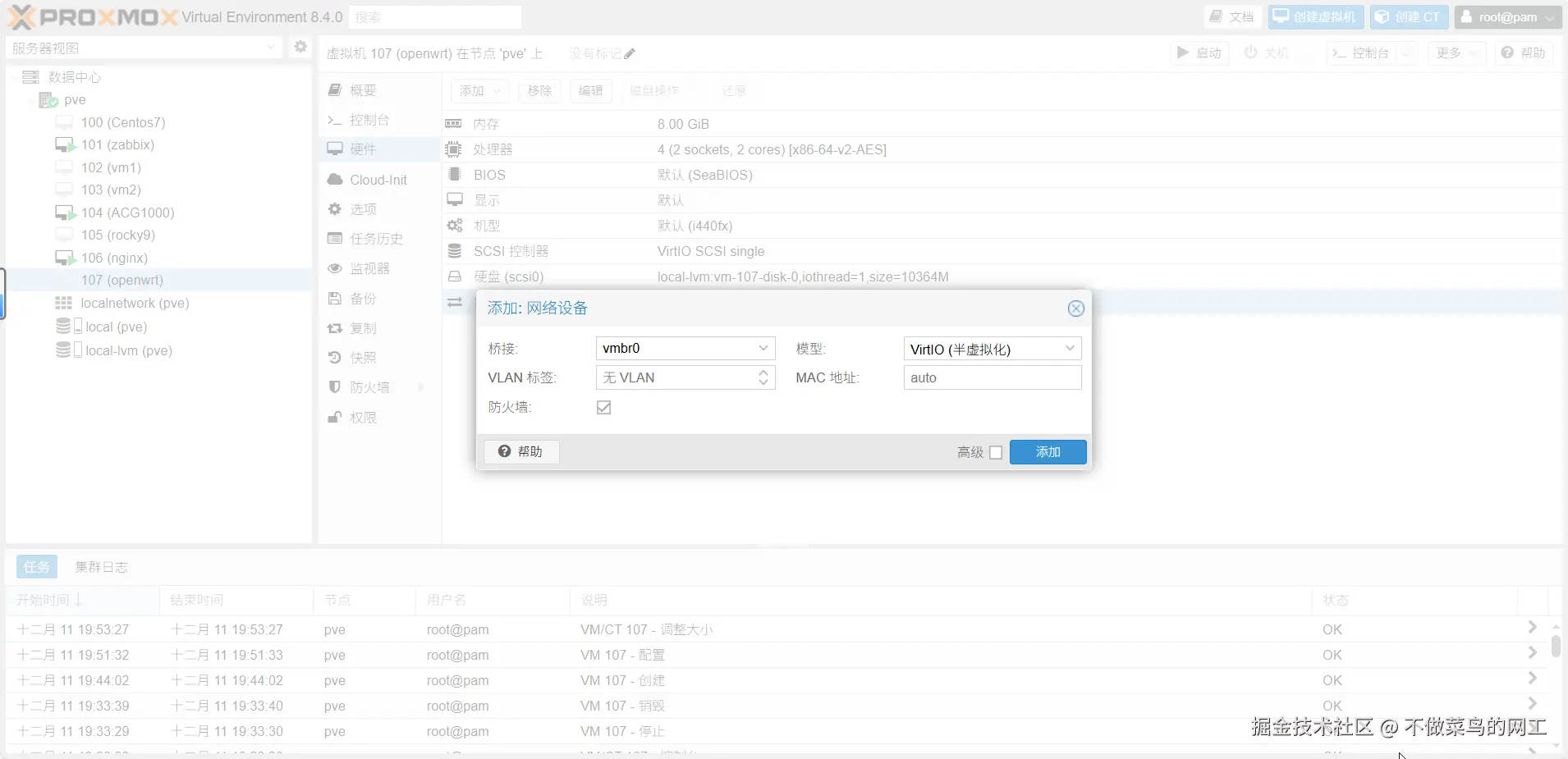The image size is (1568, 759).
Task: Click the 启动 start button
Action: point(1199,53)
